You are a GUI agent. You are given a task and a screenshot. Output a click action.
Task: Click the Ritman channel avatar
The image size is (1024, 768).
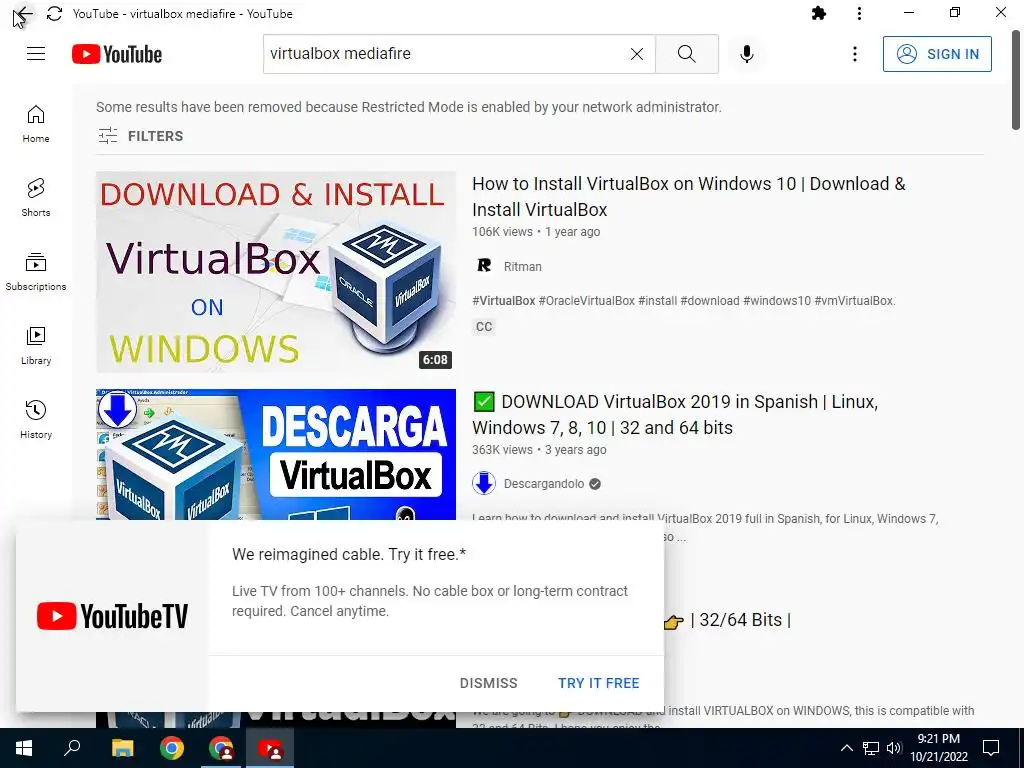(484, 266)
